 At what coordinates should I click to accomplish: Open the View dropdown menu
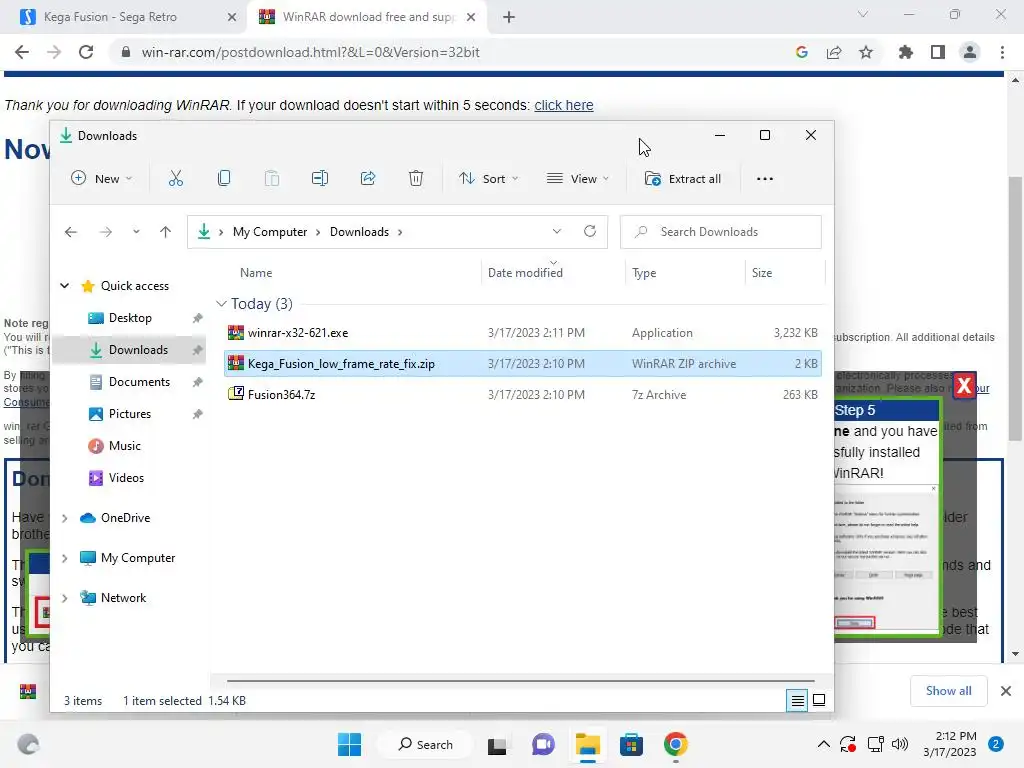(x=578, y=178)
